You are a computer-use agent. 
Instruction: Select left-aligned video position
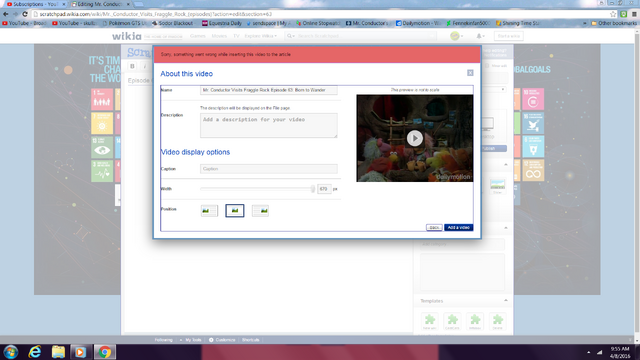tap(209, 211)
